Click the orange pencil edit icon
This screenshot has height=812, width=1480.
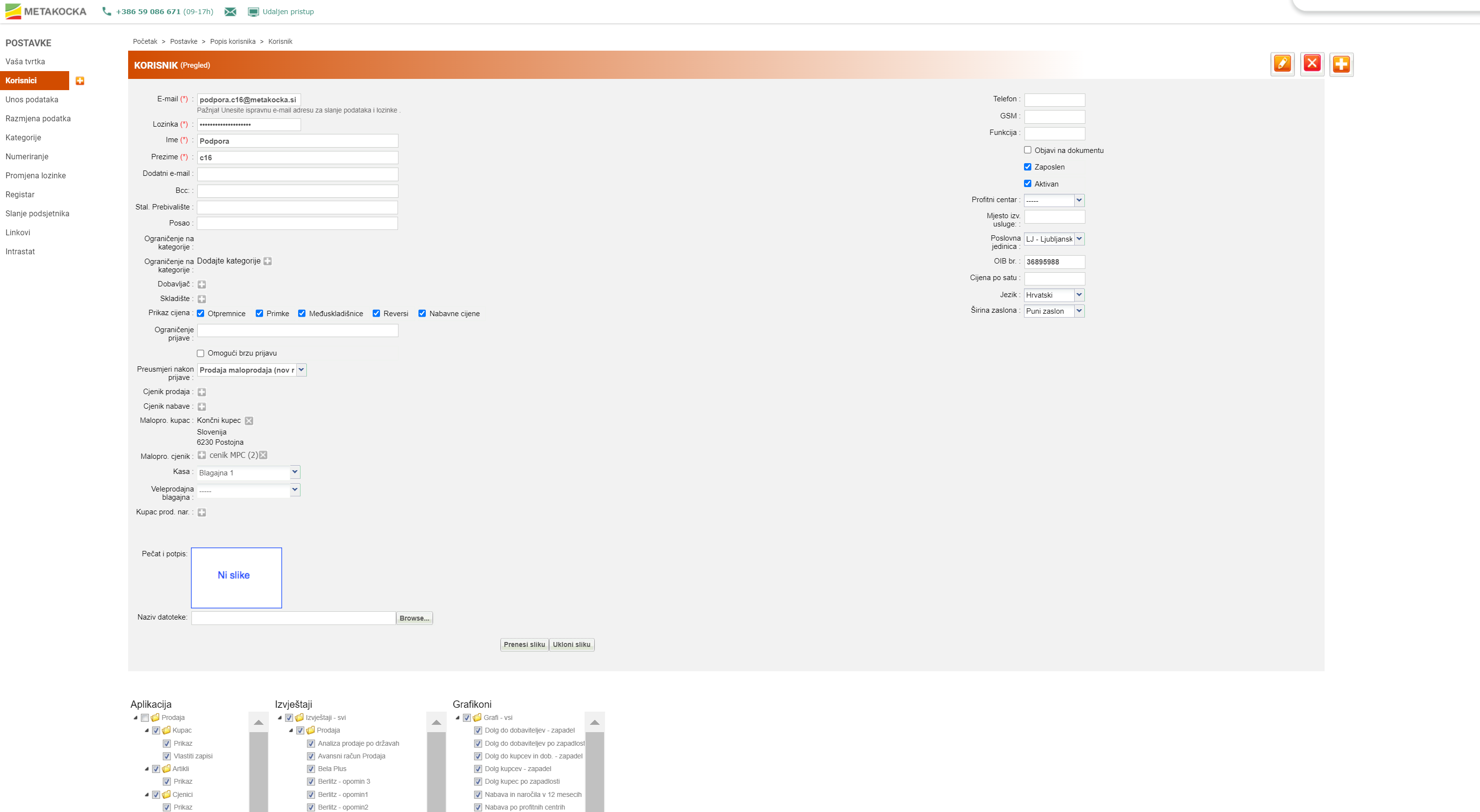[x=1282, y=64]
